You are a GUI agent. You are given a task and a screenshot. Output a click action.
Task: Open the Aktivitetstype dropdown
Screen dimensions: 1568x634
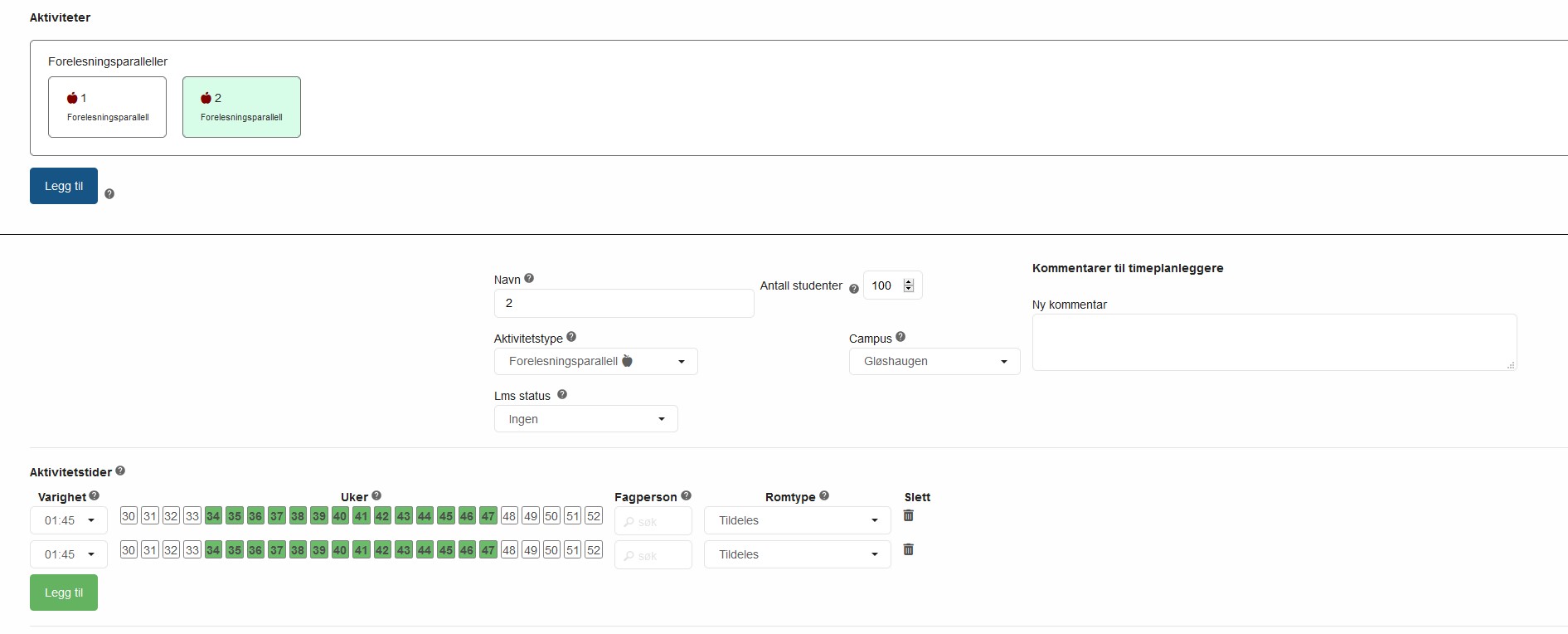pos(595,362)
